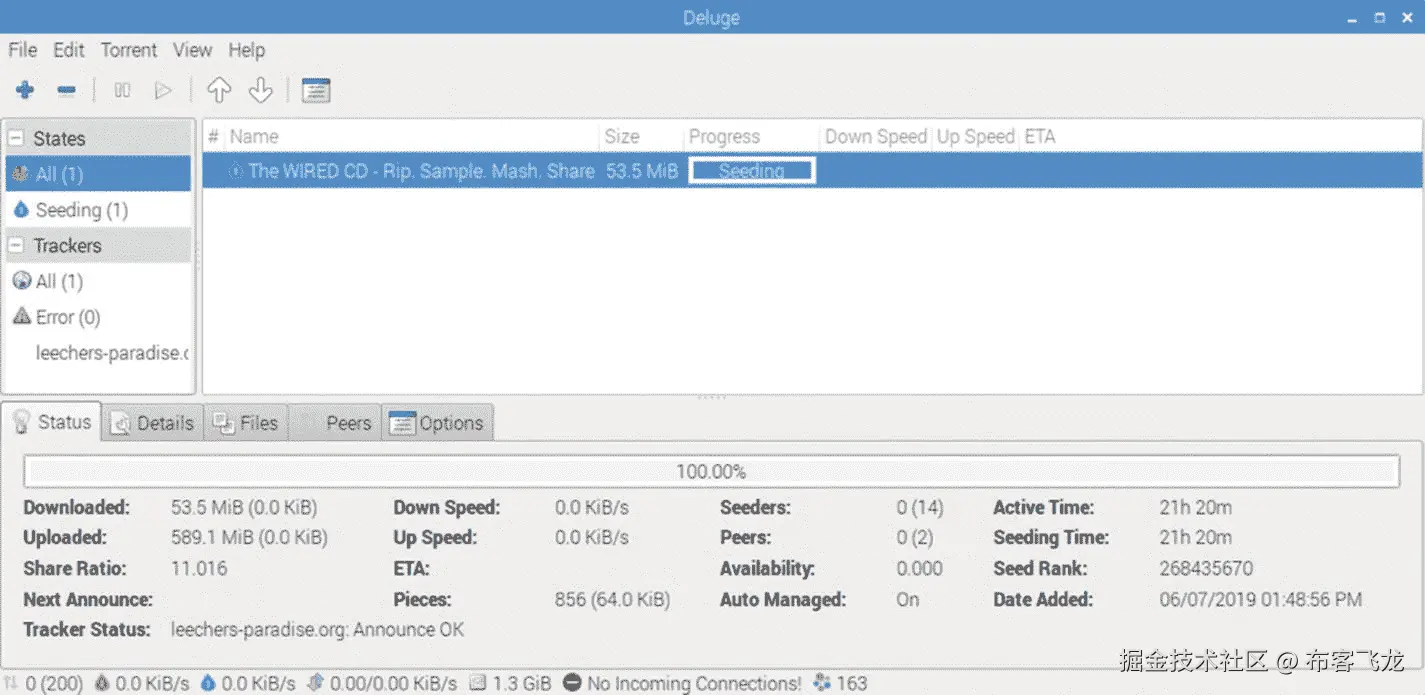Sort by the Name column header

(412, 137)
